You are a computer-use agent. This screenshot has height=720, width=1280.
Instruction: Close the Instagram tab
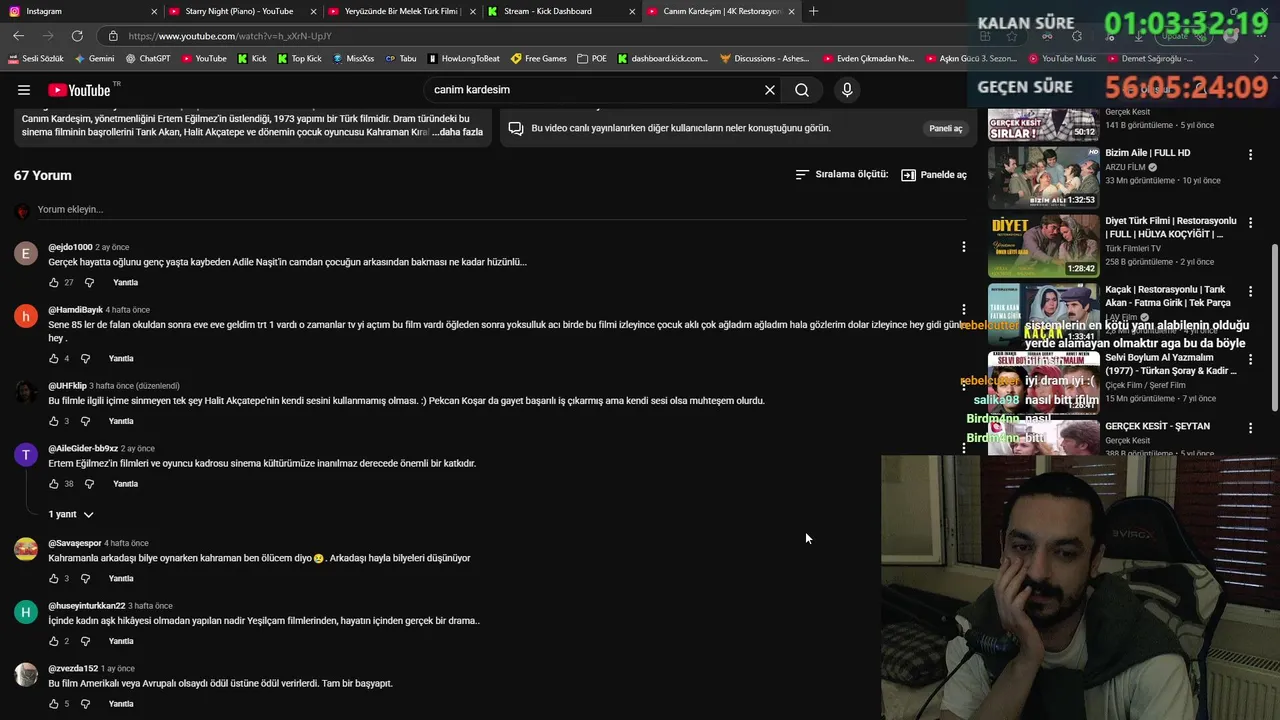coord(154,11)
